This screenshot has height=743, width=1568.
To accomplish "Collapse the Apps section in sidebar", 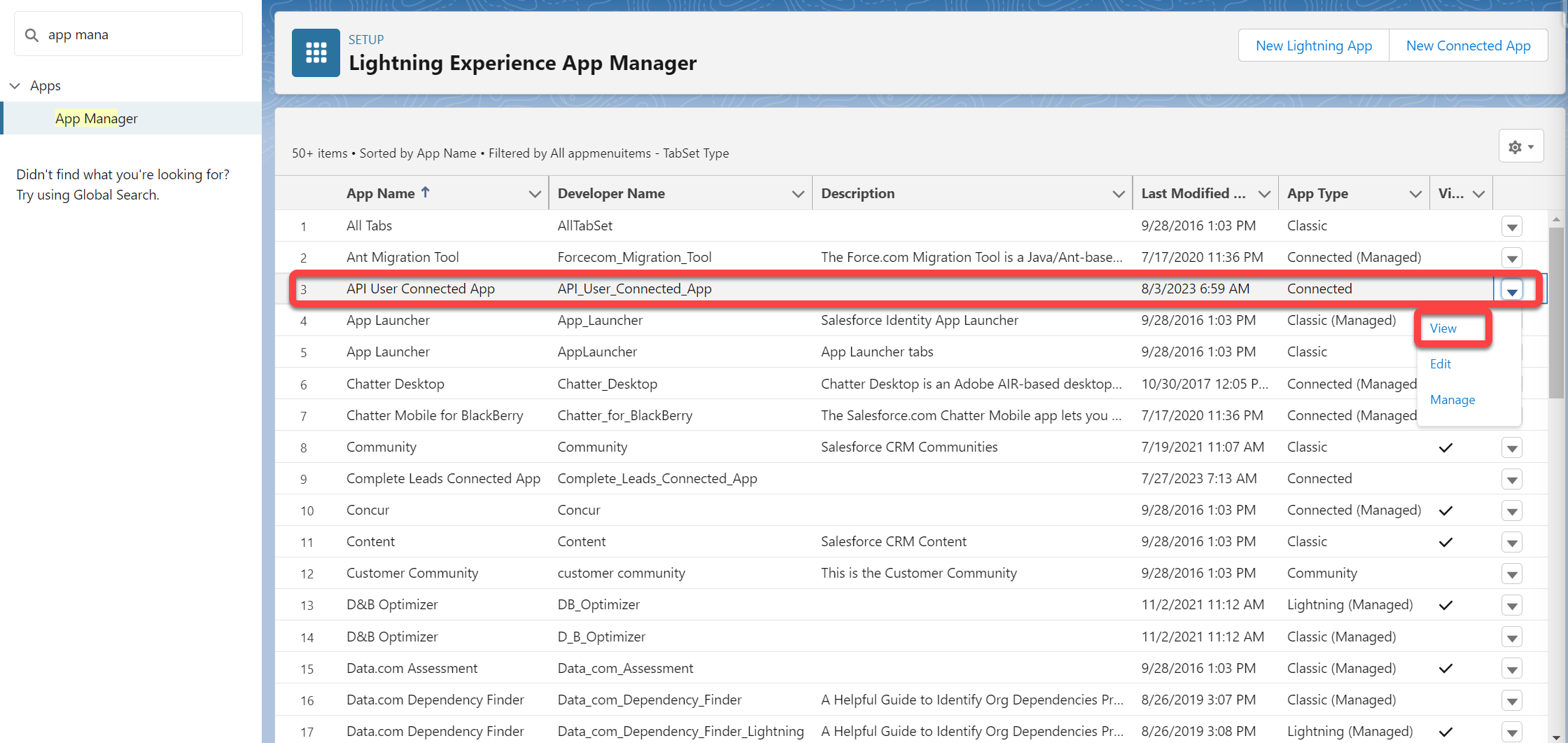I will (x=15, y=85).
